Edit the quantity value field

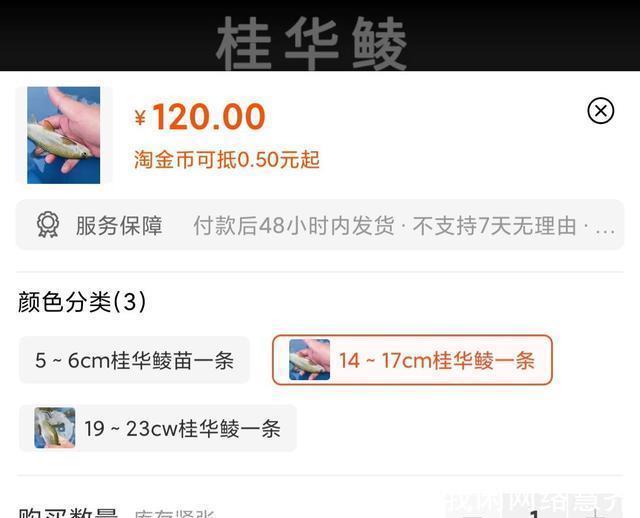tap(535, 514)
